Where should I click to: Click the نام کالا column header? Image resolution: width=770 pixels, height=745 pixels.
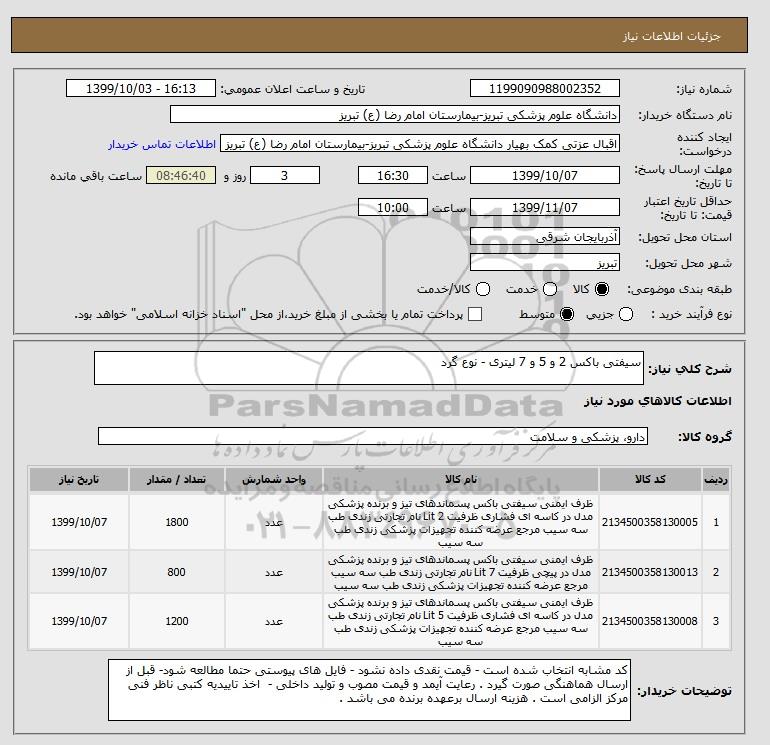(461, 479)
